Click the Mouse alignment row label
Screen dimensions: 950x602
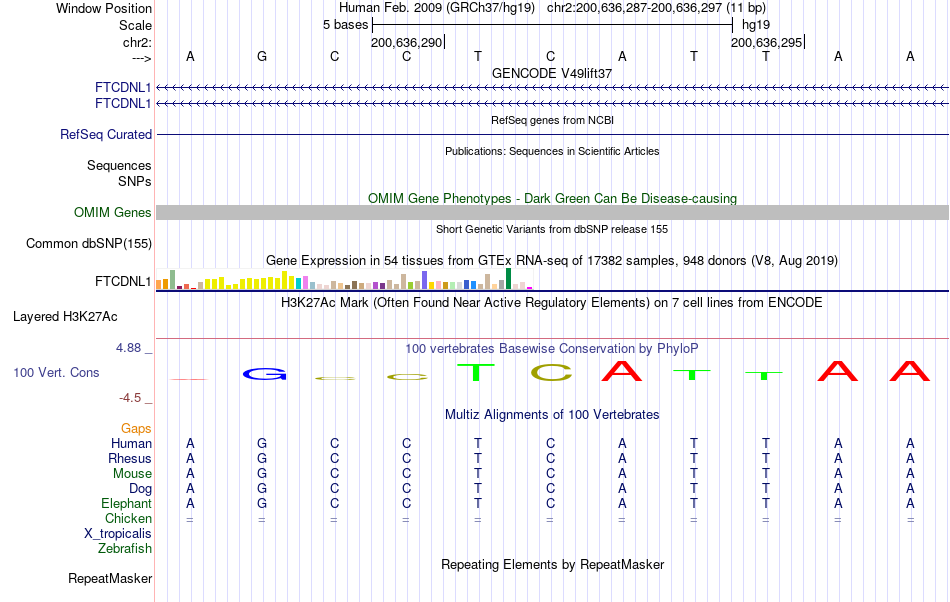coord(132,474)
